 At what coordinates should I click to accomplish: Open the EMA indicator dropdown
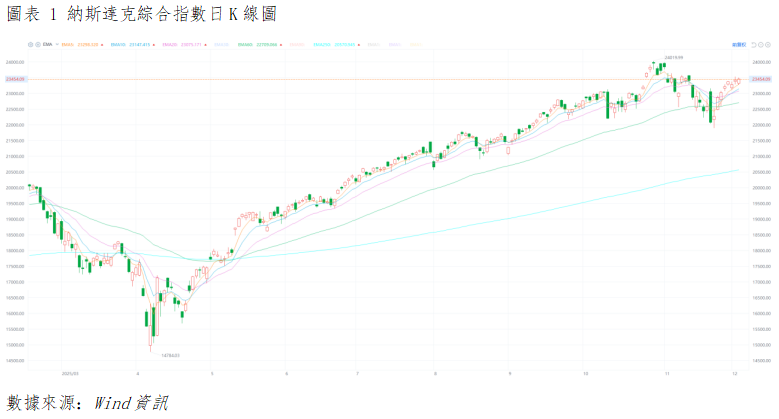click(x=47, y=45)
